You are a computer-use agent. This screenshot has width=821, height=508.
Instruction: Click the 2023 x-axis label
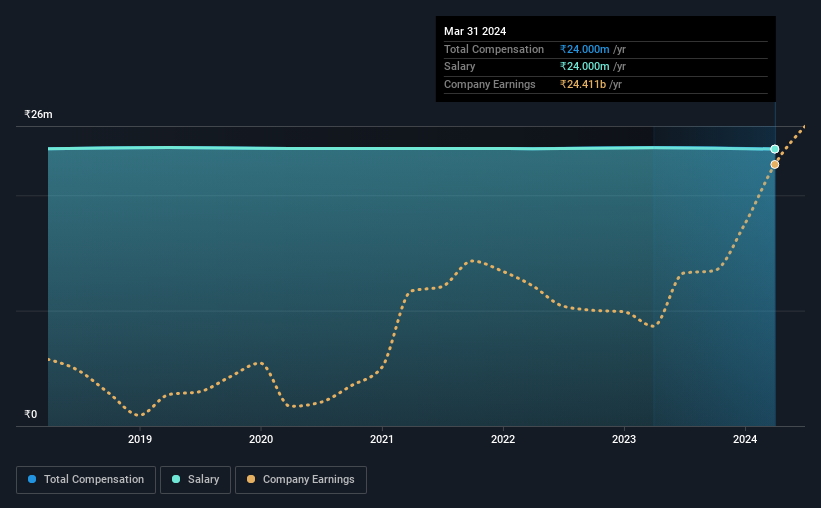[x=624, y=439]
